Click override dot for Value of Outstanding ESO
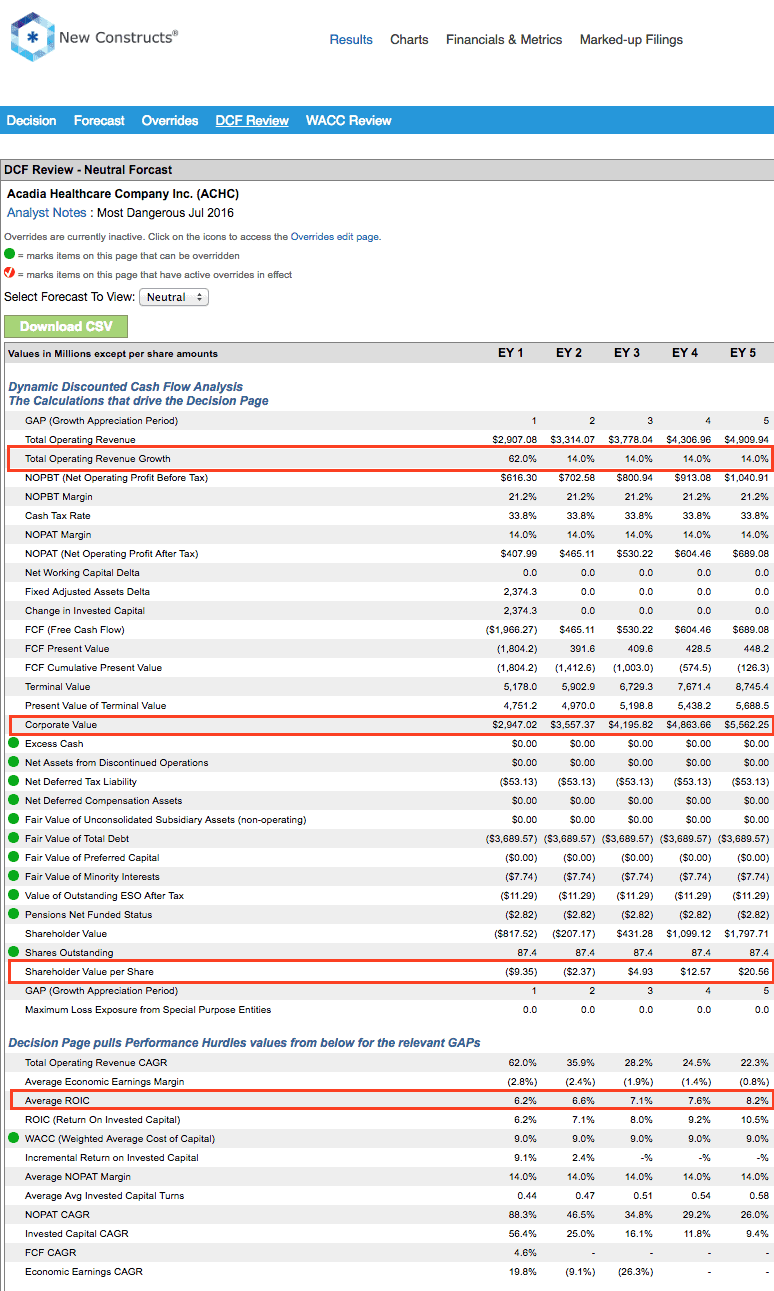The height and width of the screenshot is (1291, 774). [x=14, y=895]
